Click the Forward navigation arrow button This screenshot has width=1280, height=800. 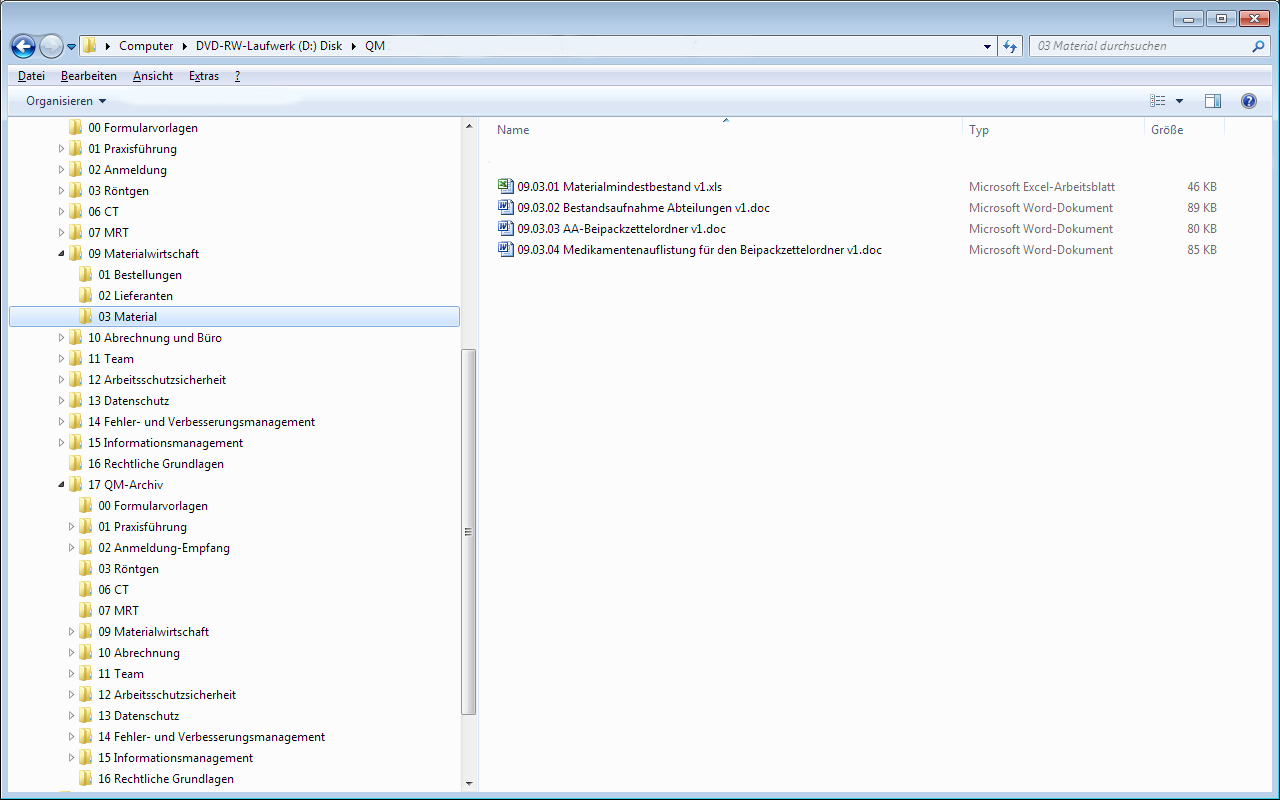tap(51, 46)
